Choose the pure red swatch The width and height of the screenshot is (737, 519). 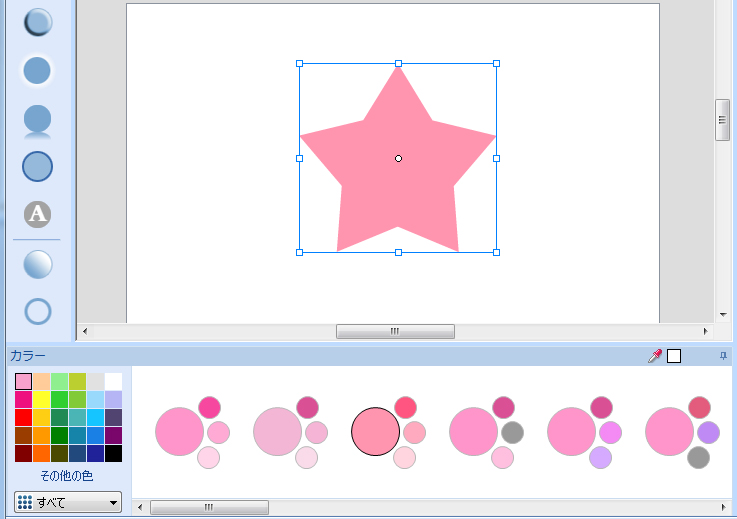24,417
